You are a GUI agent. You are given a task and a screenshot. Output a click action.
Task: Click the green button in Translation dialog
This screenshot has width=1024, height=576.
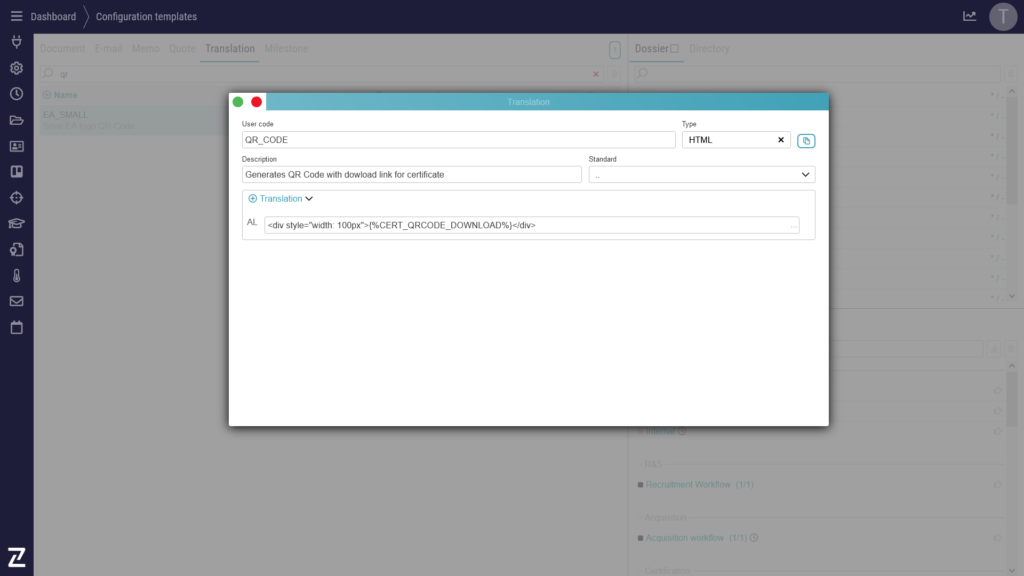(x=238, y=102)
